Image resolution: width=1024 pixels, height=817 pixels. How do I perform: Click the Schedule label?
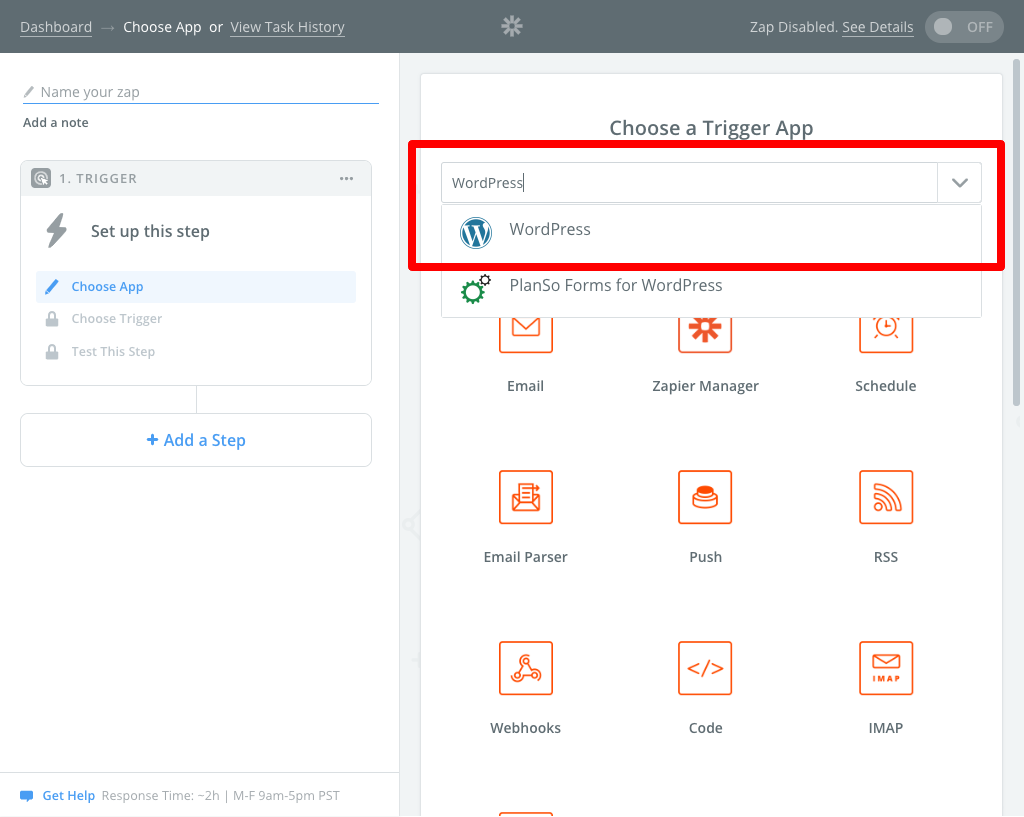pos(886,386)
